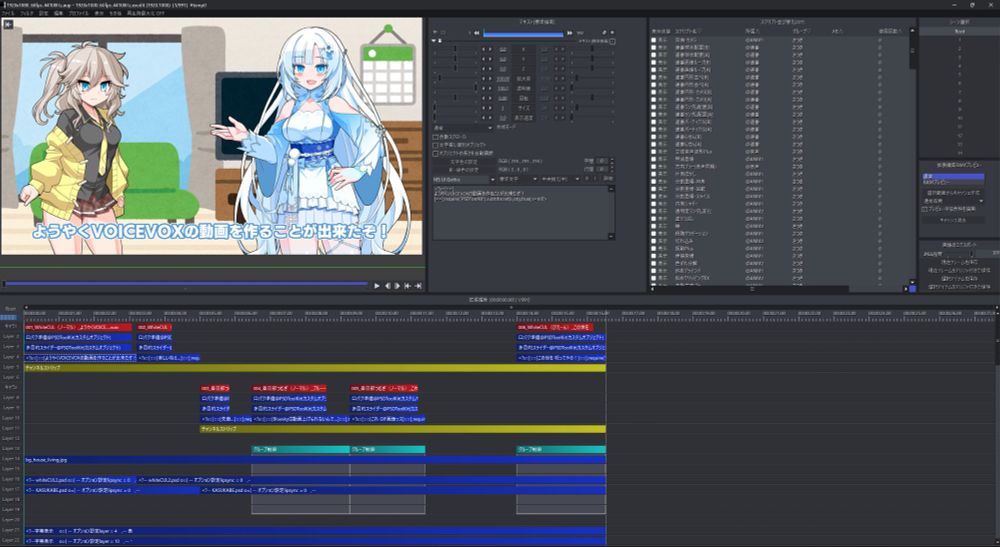1000x547 pixels.
Task: Select the highlighted 通常 entry in RAM preview
Action: point(953,176)
